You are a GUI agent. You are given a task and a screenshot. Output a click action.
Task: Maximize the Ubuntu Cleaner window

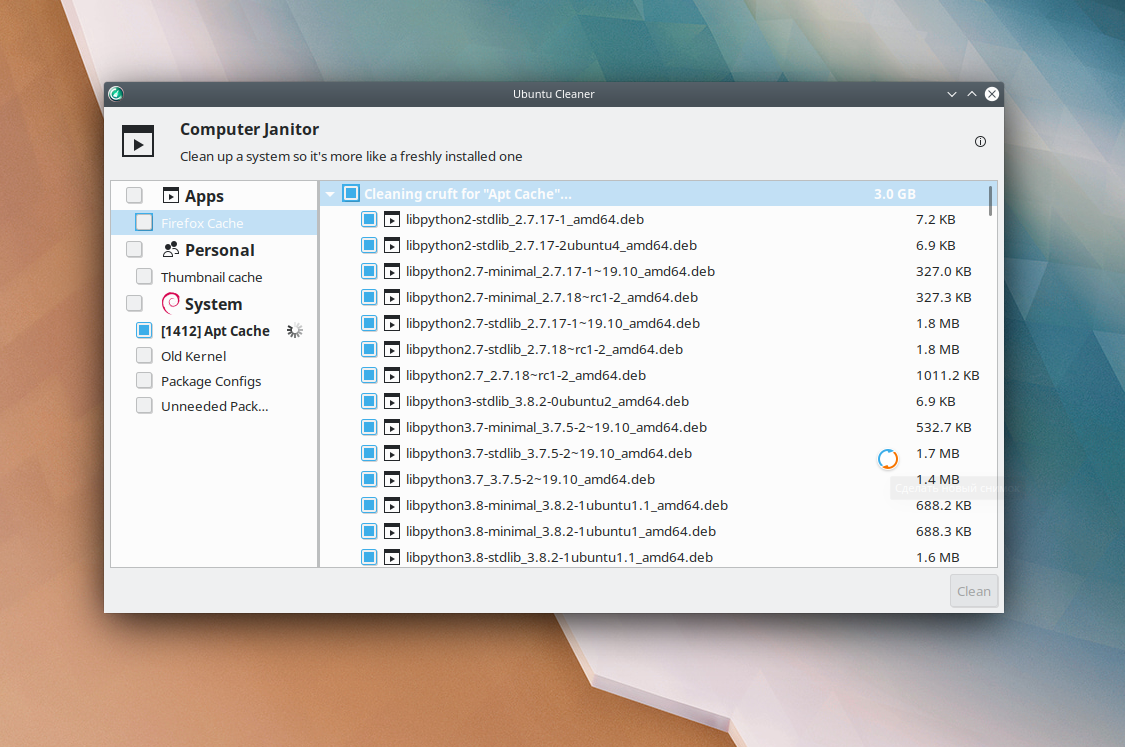tap(971, 94)
